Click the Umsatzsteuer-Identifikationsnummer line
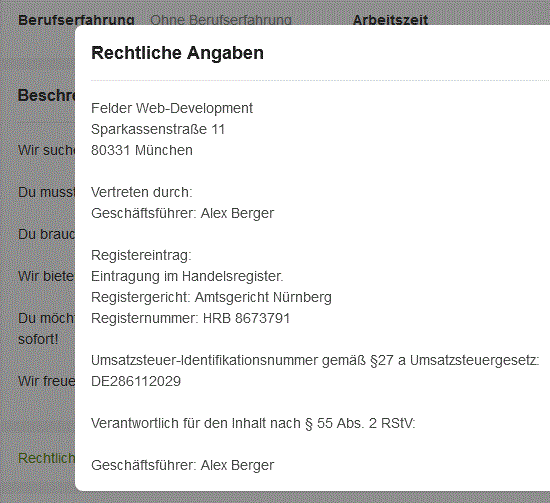 click(x=315, y=361)
